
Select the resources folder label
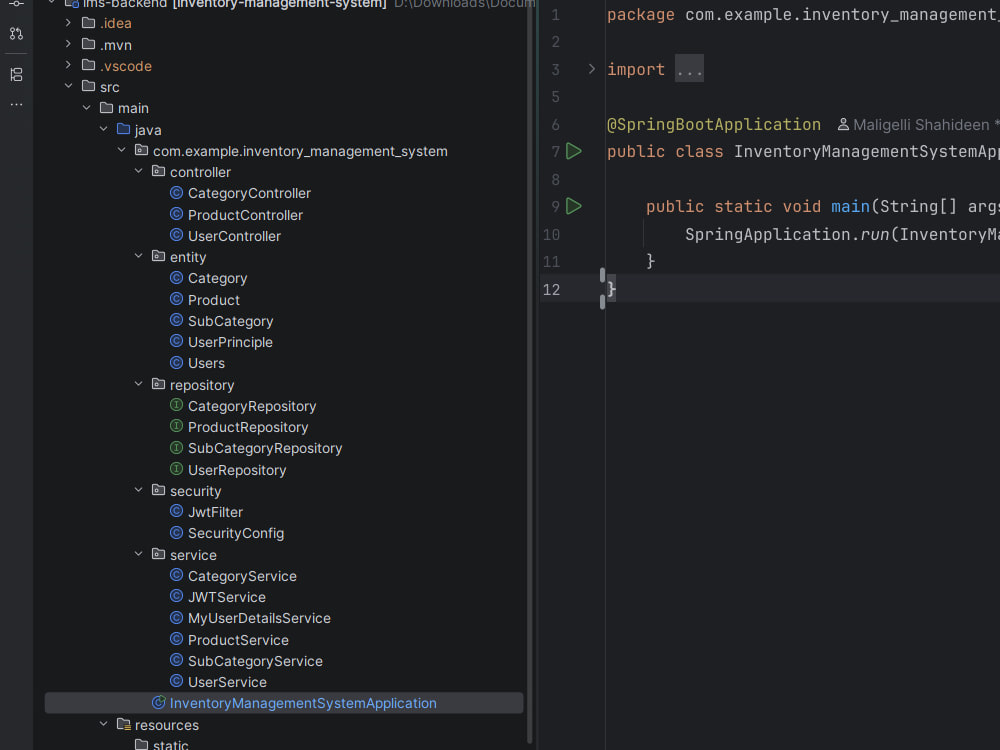click(x=166, y=725)
